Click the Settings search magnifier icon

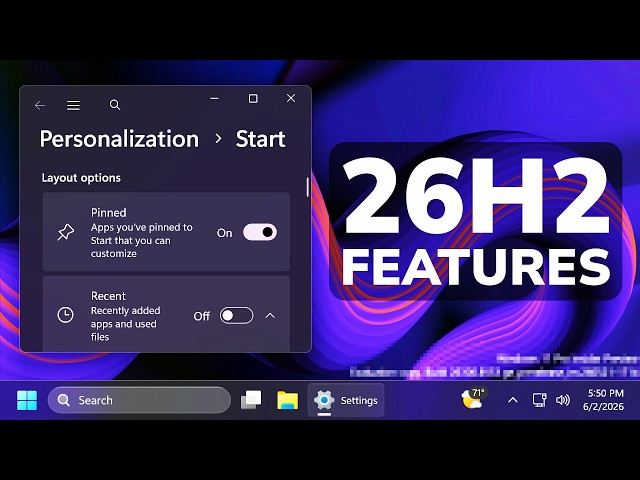[115, 105]
